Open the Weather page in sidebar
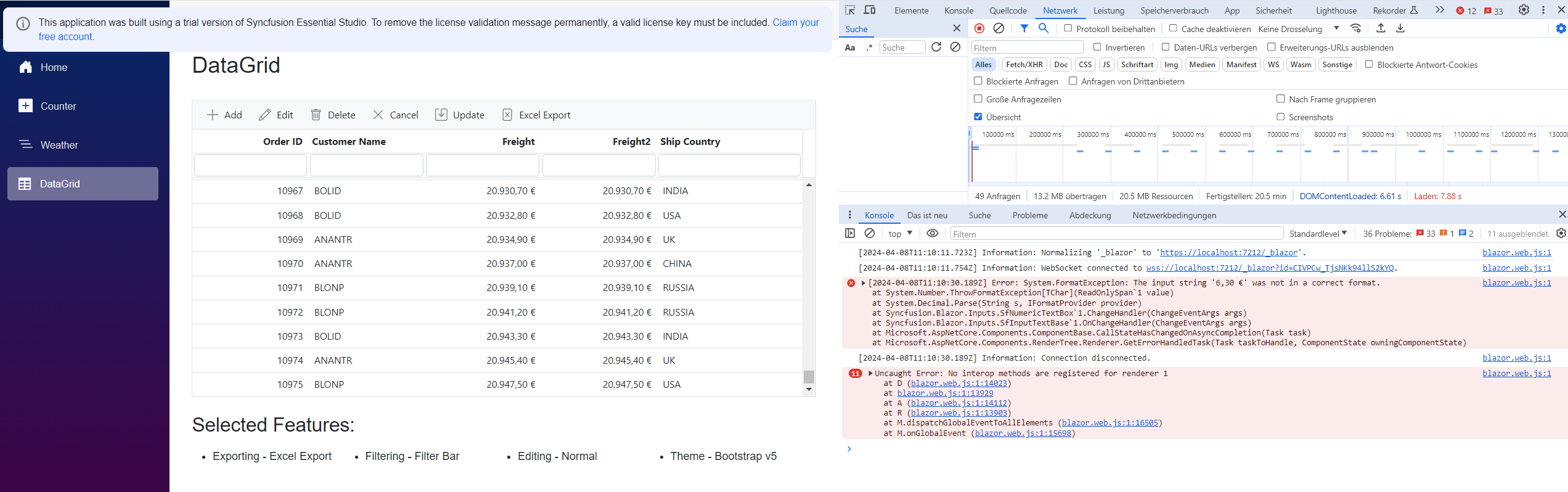This screenshot has height=492, width=1568. 59,145
